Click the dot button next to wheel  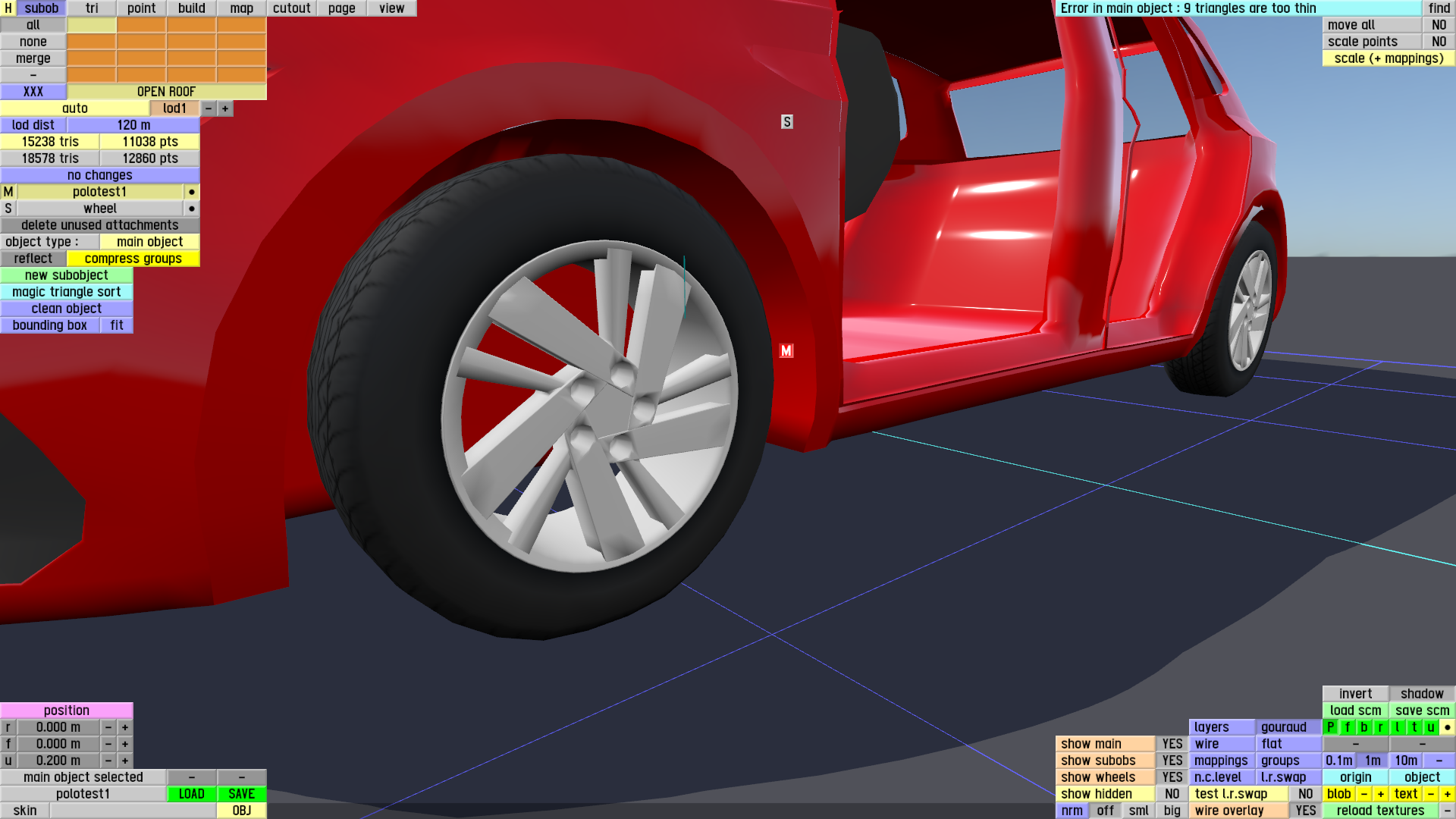point(192,209)
